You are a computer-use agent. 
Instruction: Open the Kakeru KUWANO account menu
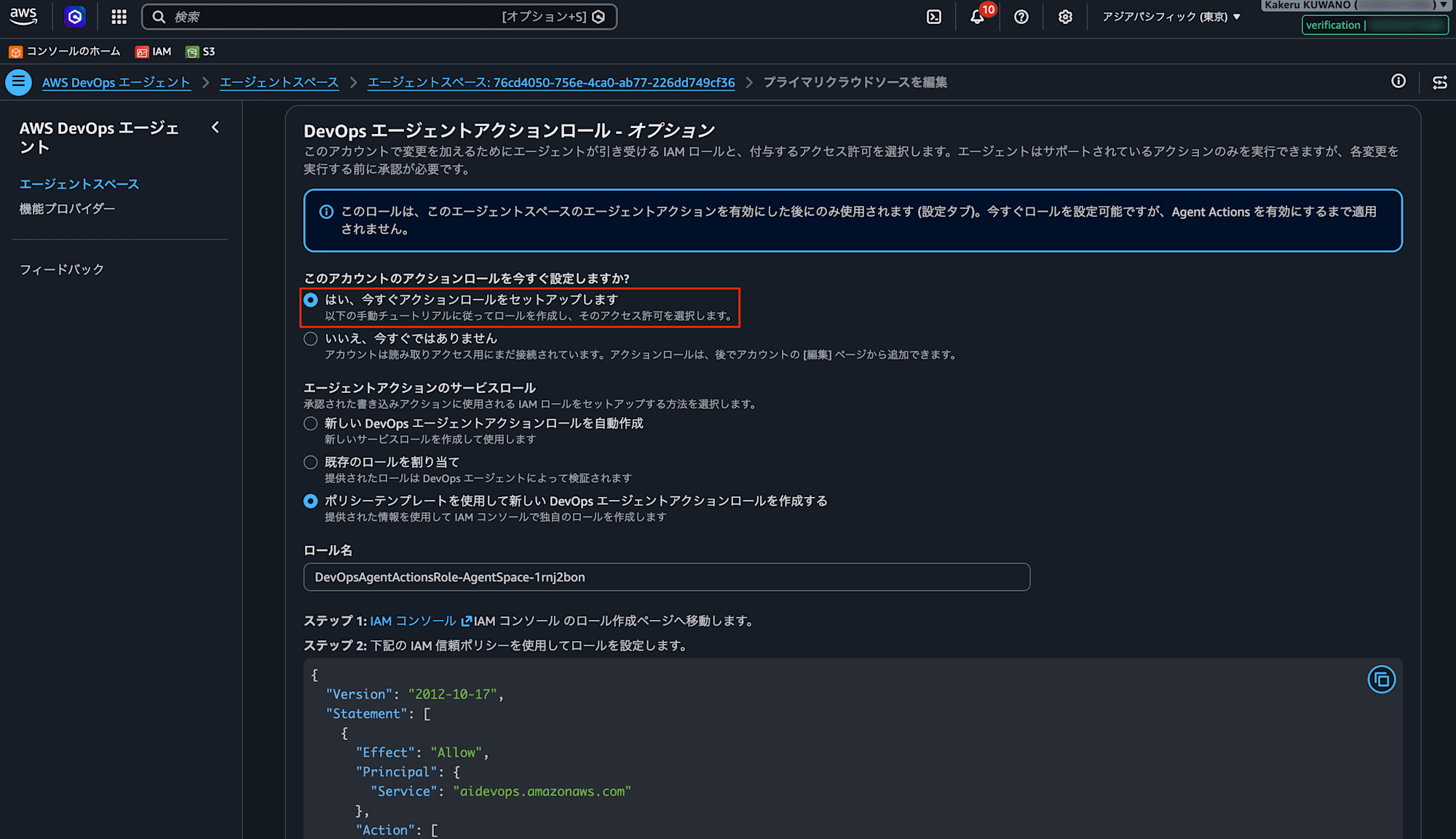[1356, 5]
